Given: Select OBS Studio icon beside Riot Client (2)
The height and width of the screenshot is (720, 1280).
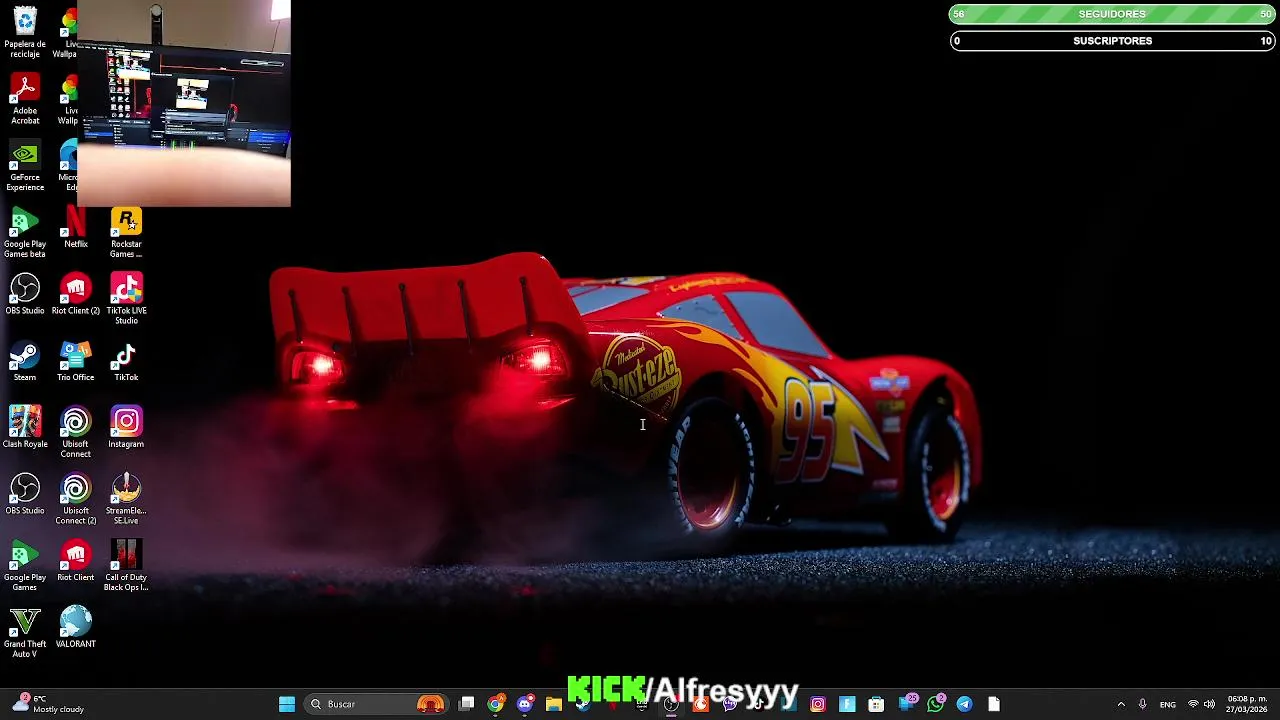Looking at the screenshot, I should coord(25,294).
